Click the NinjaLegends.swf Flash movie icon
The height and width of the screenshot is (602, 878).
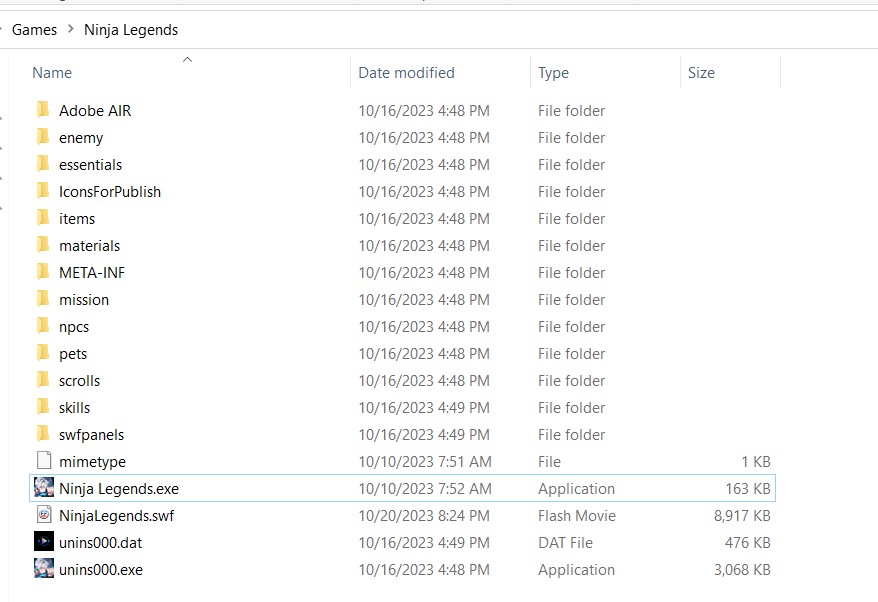(x=44, y=514)
